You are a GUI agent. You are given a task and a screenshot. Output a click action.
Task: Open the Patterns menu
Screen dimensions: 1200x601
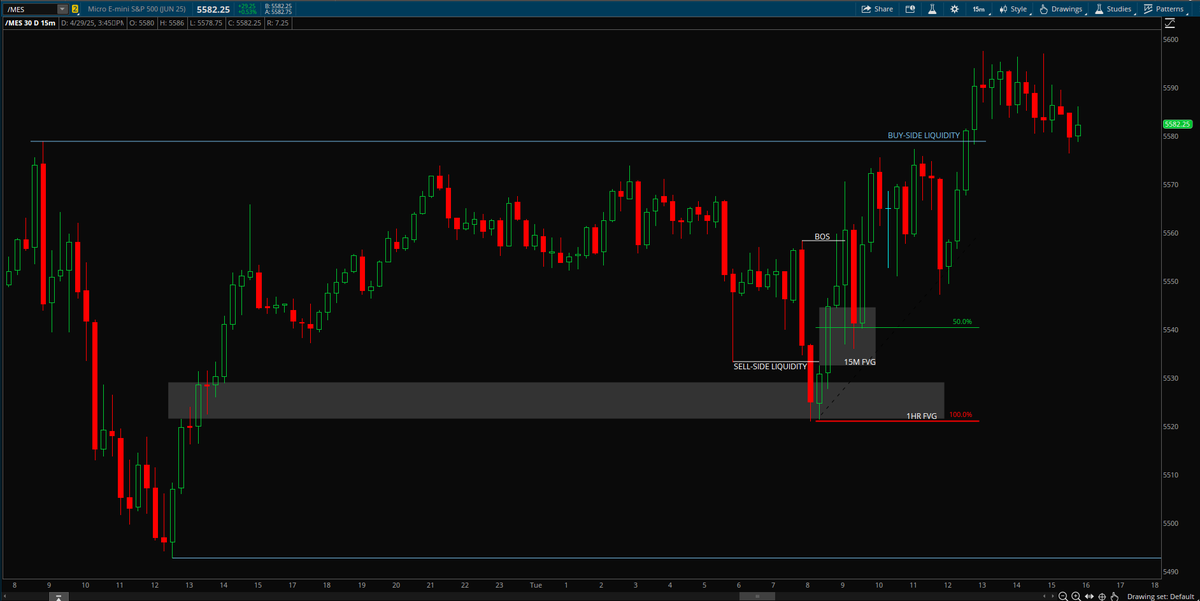pos(1163,9)
